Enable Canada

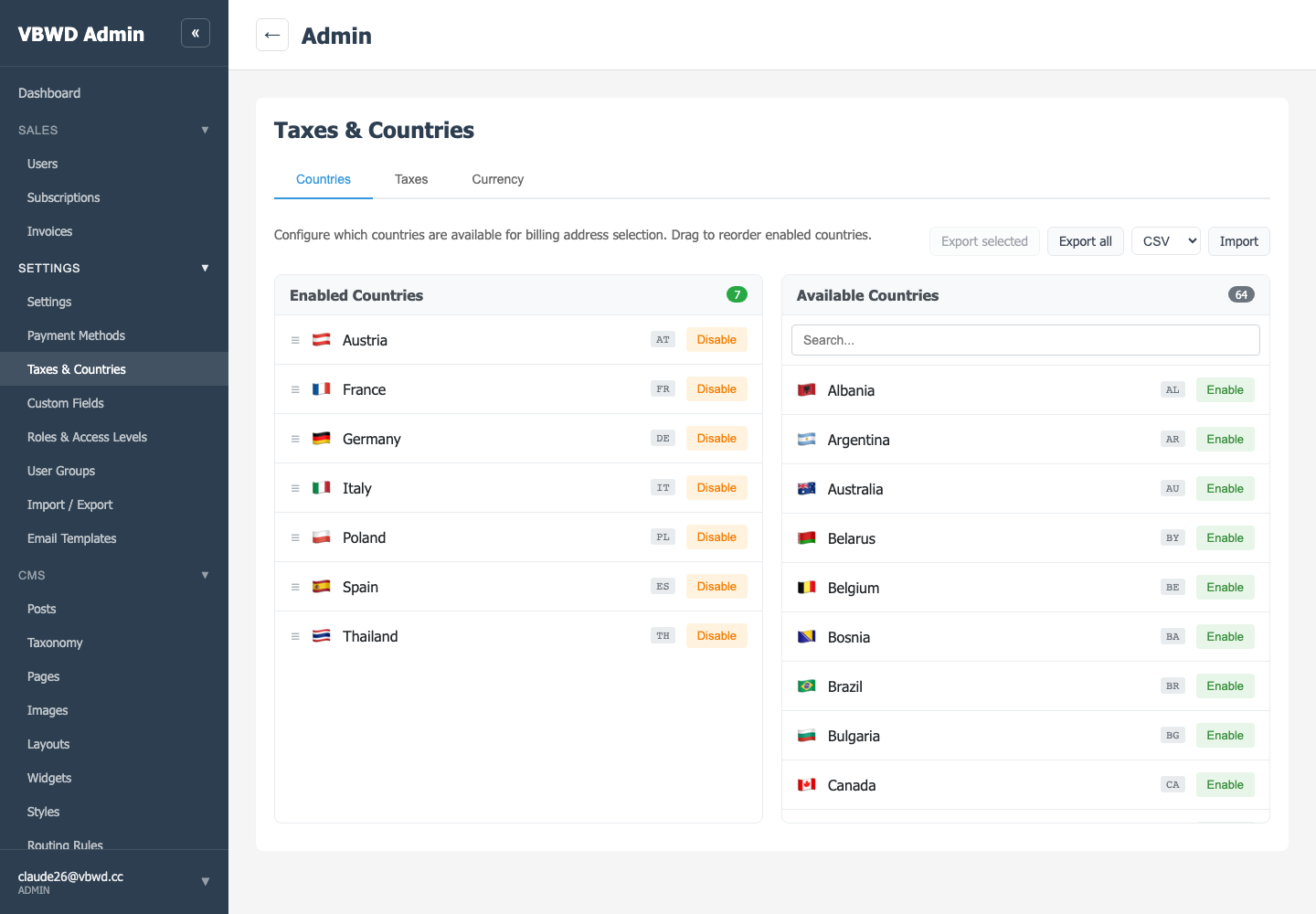(1225, 785)
